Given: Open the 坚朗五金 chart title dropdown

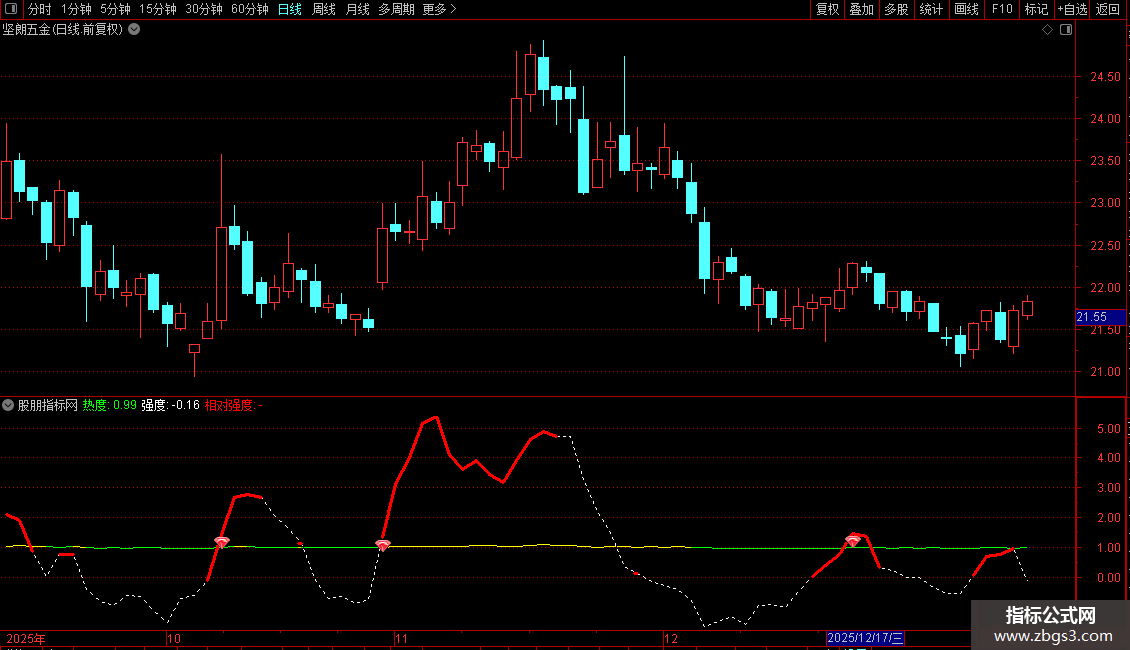Looking at the screenshot, I should [x=134, y=30].
